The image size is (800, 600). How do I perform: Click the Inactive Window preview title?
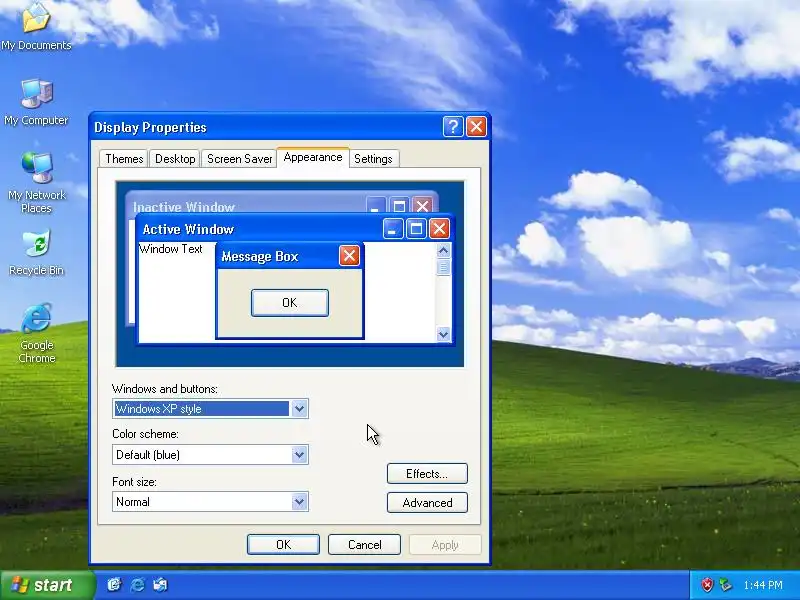[x=184, y=207]
